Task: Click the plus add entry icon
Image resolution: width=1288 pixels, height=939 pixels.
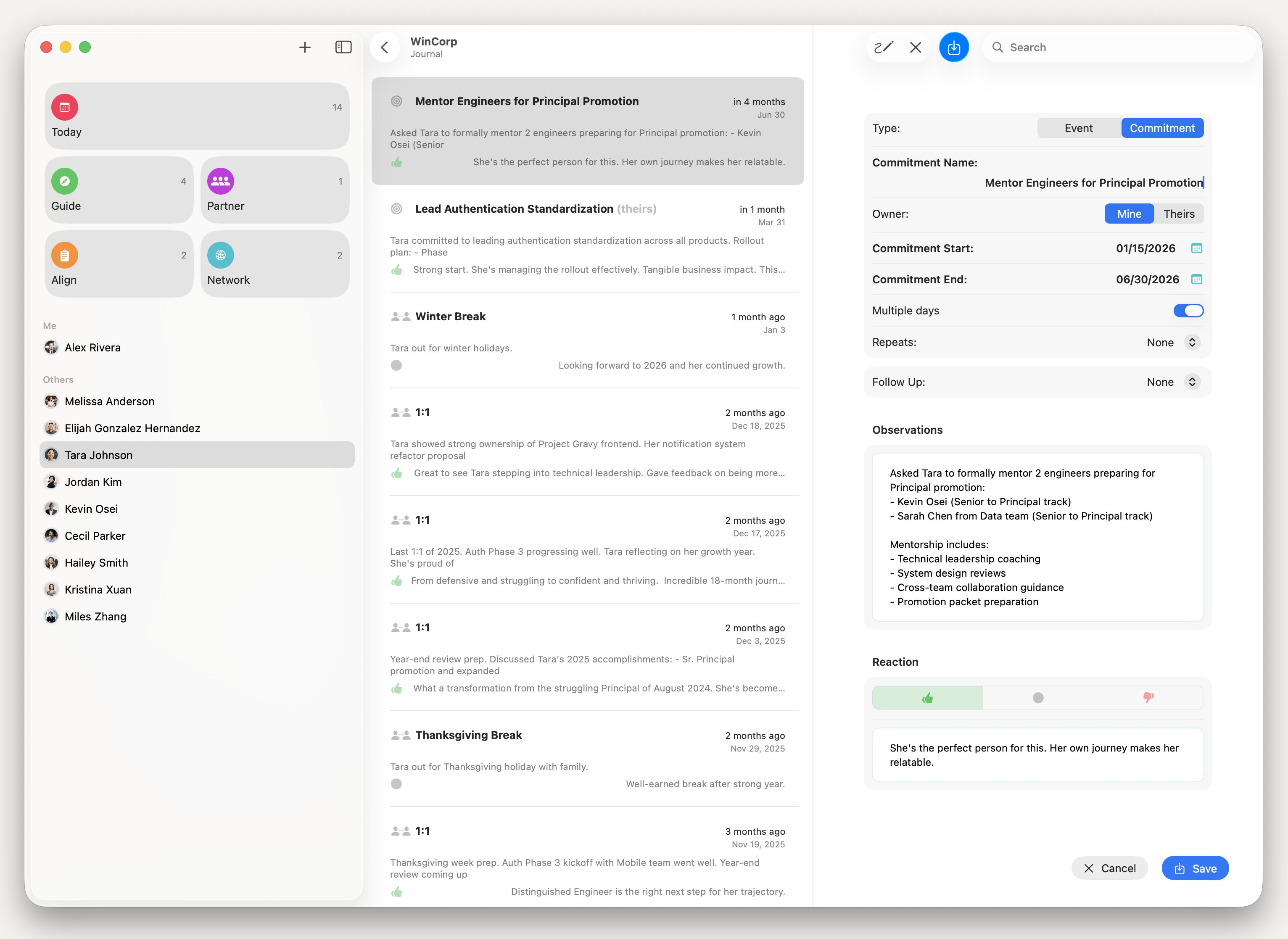Action: (305, 47)
